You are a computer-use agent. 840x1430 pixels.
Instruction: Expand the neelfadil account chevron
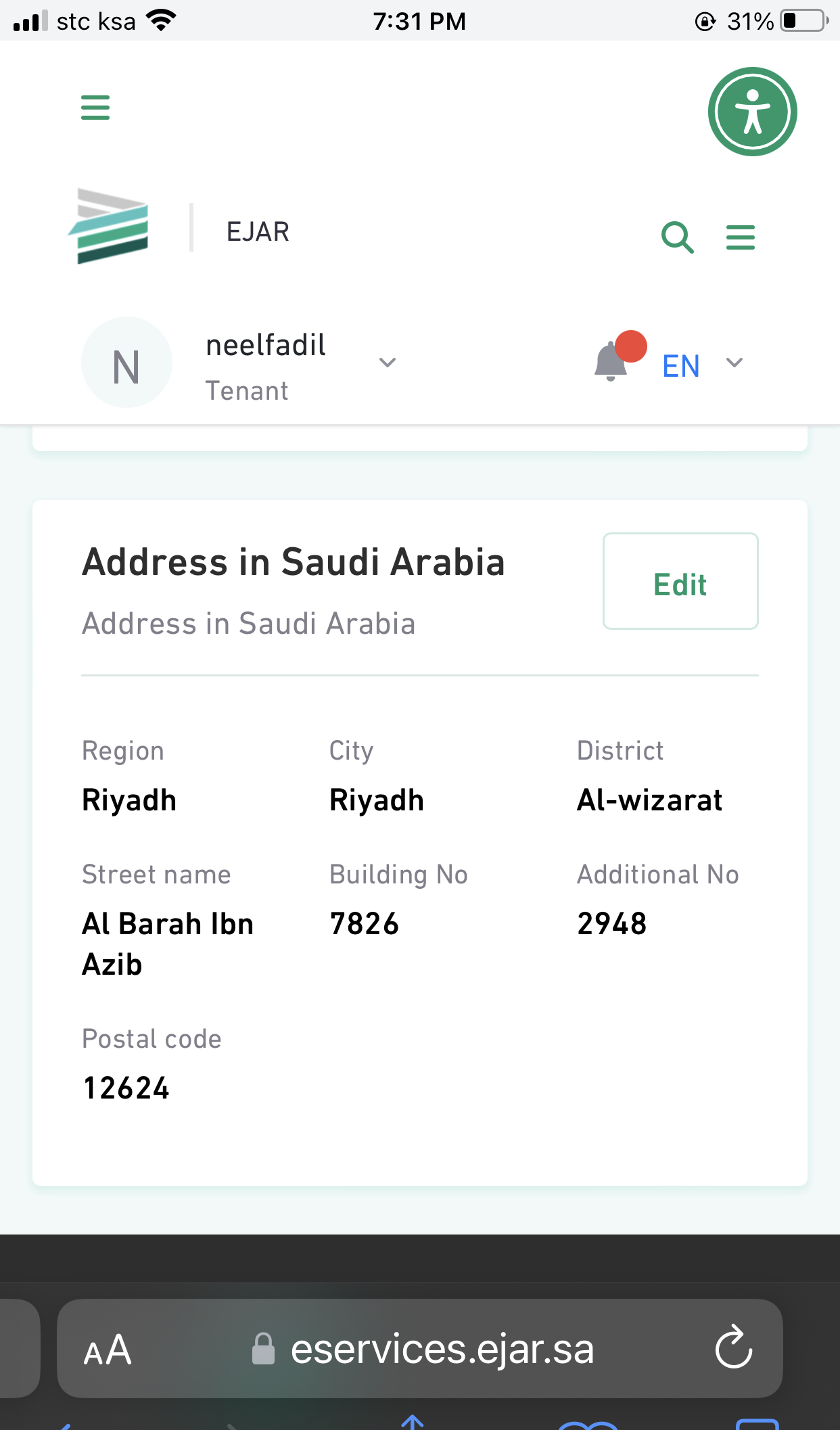tap(388, 363)
